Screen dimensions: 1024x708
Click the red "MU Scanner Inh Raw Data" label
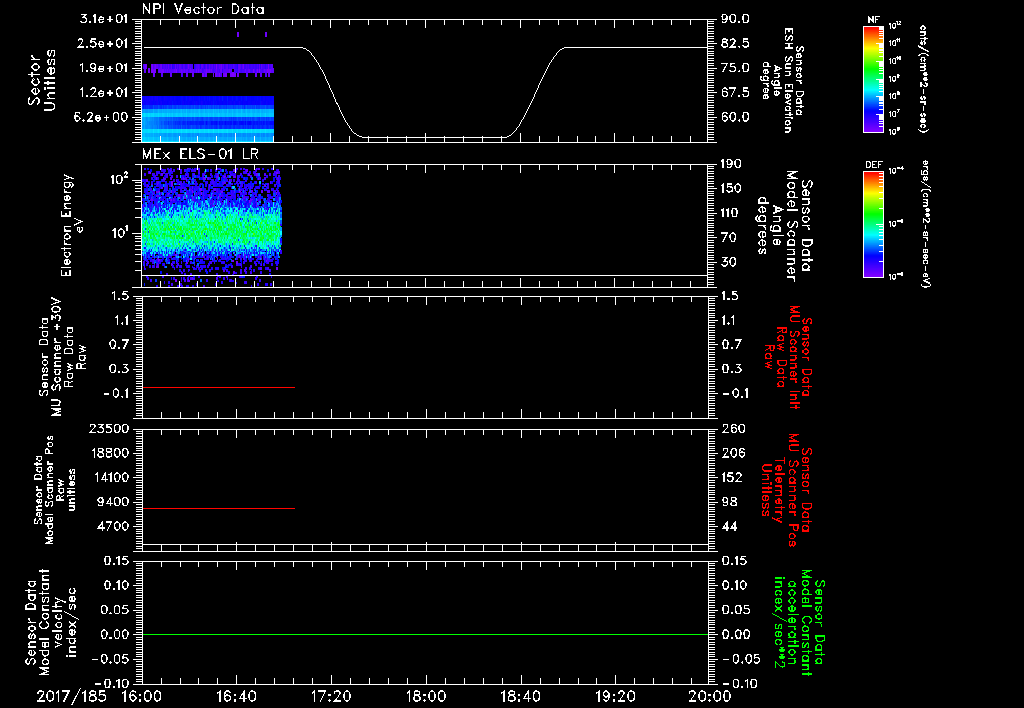tap(790, 357)
